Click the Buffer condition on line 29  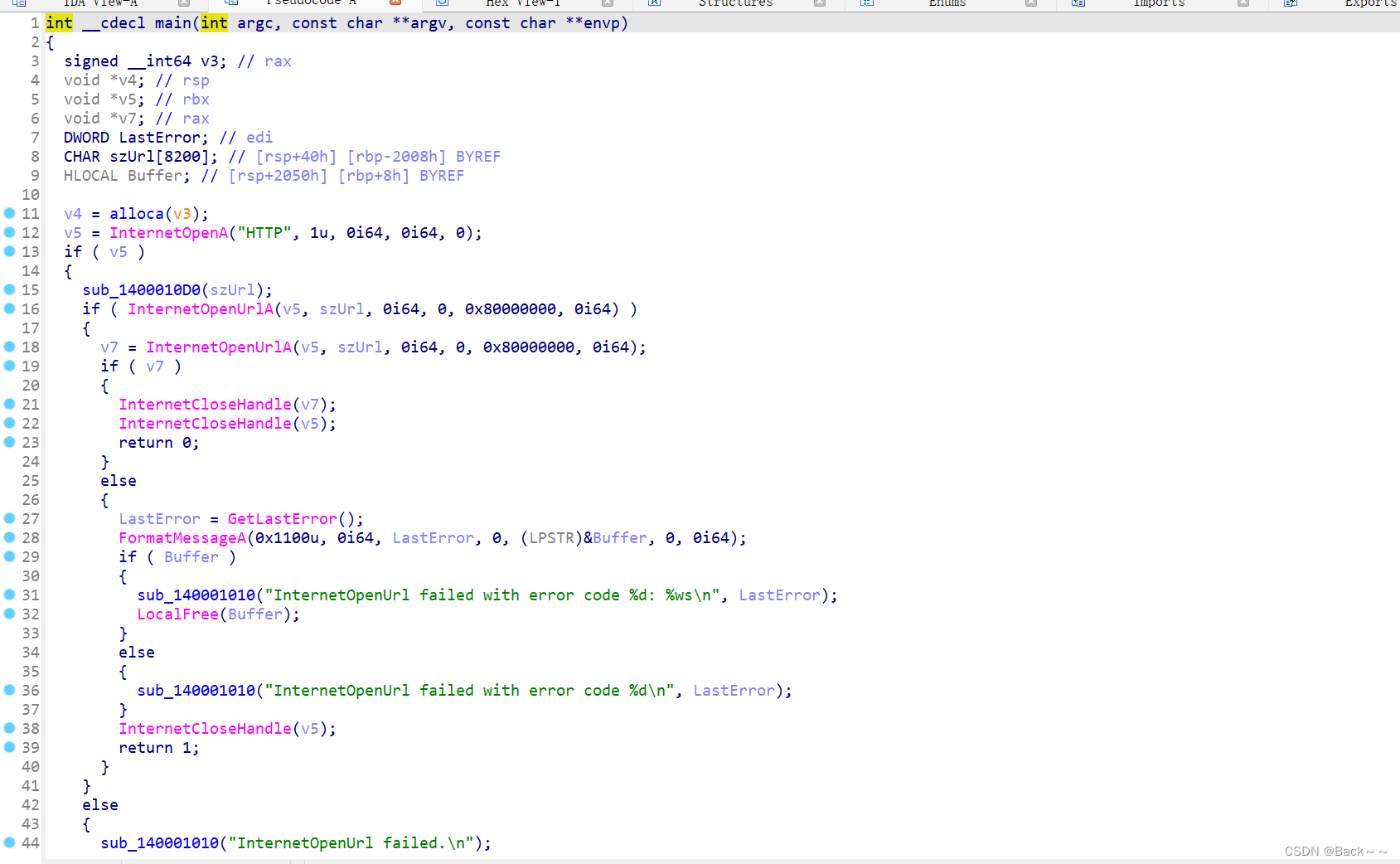[x=191, y=557]
